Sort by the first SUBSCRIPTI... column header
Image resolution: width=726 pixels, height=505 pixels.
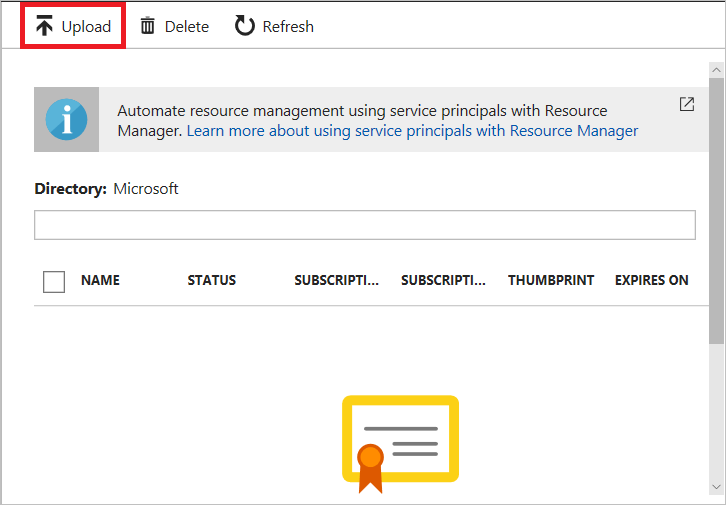click(x=337, y=280)
